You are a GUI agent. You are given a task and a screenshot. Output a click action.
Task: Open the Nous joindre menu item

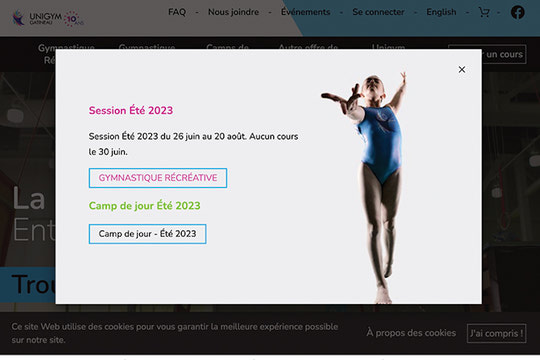point(233,12)
